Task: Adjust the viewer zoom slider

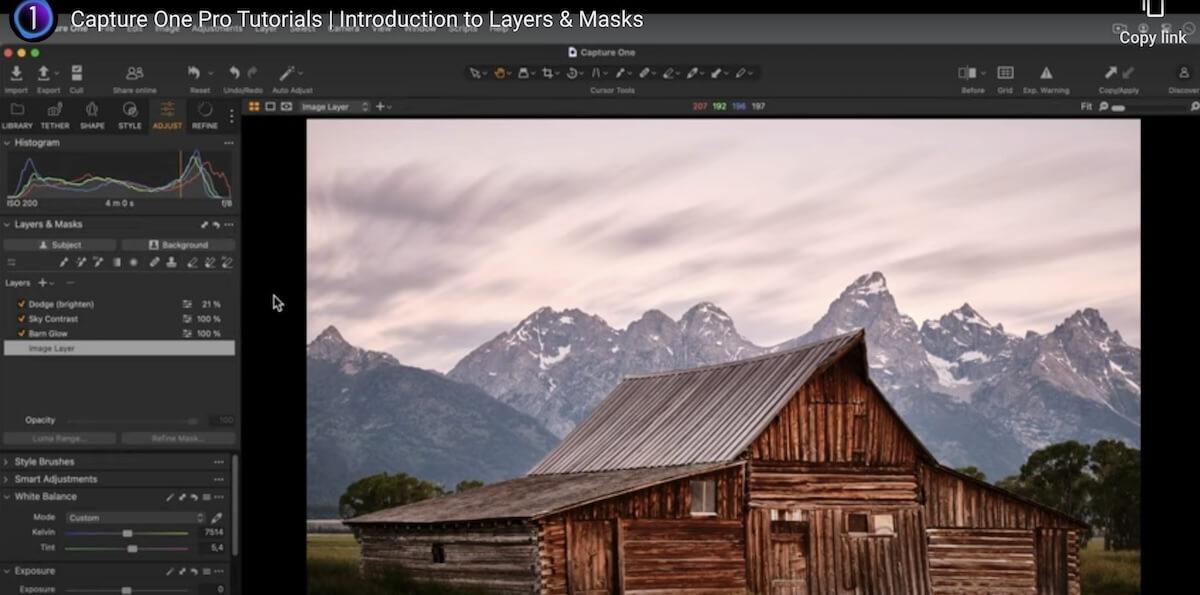Action: [1118, 106]
